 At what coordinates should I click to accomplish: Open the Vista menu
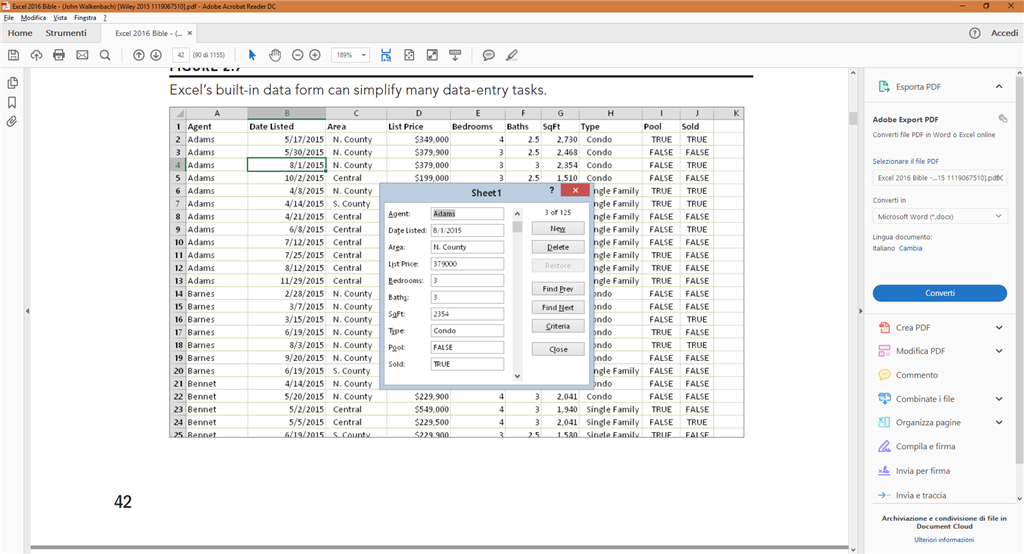pos(60,18)
